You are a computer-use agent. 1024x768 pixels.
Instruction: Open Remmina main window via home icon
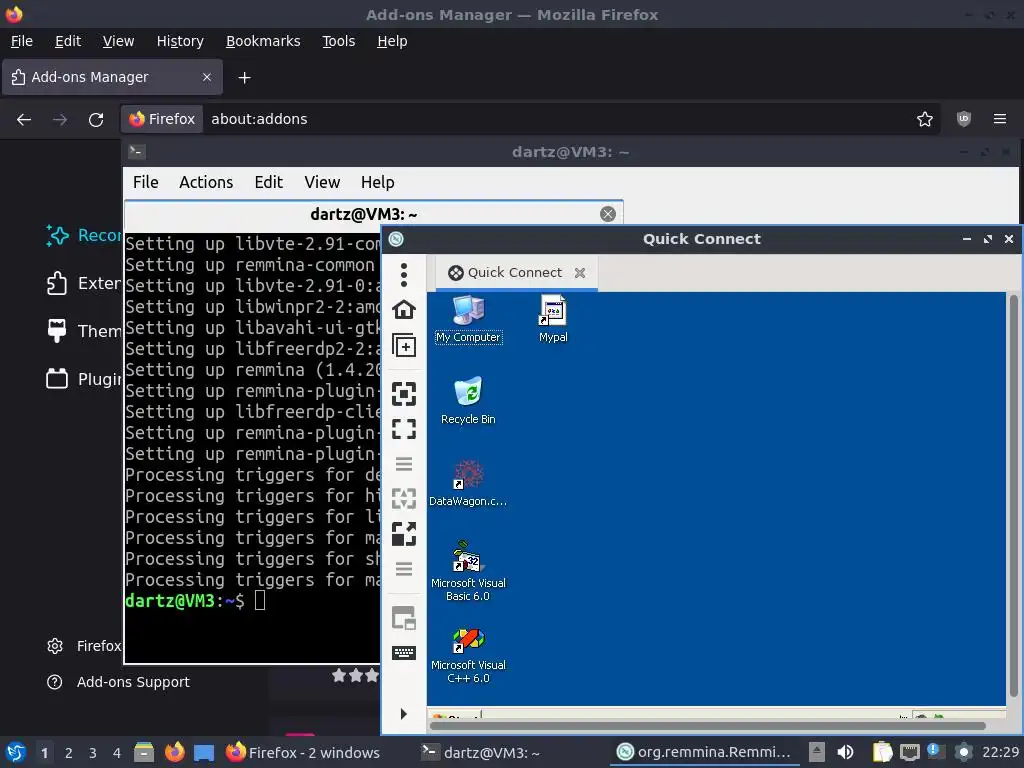[404, 309]
